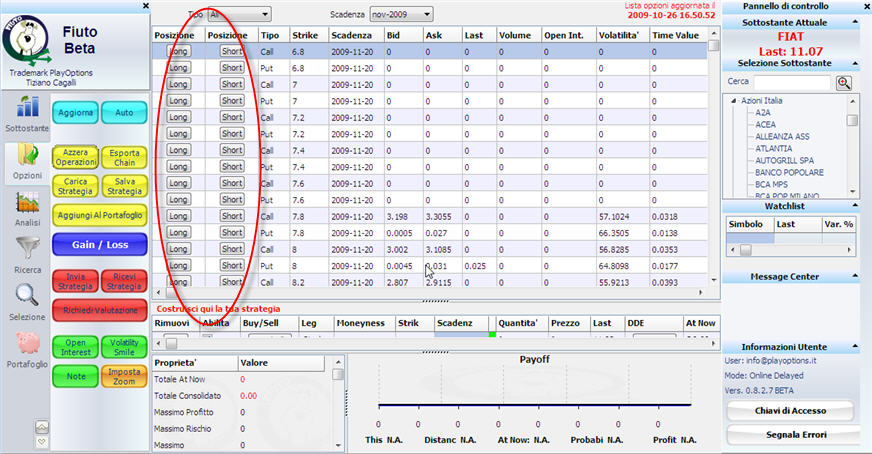Click options table horizontal scrollbar right arrow
872x454 pixels.
coord(701,293)
